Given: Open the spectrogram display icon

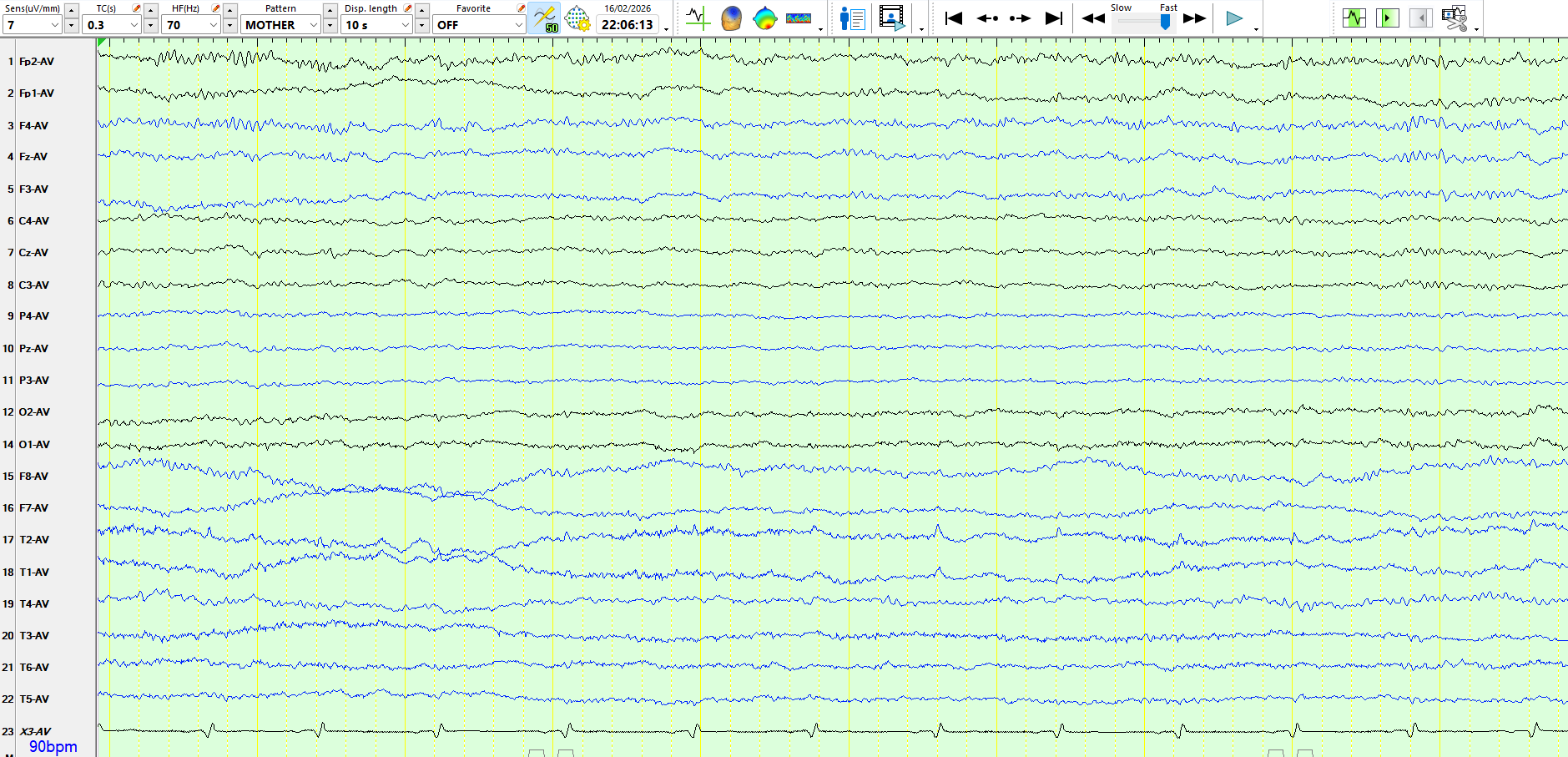Looking at the screenshot, I should click(x=799, y=18).
